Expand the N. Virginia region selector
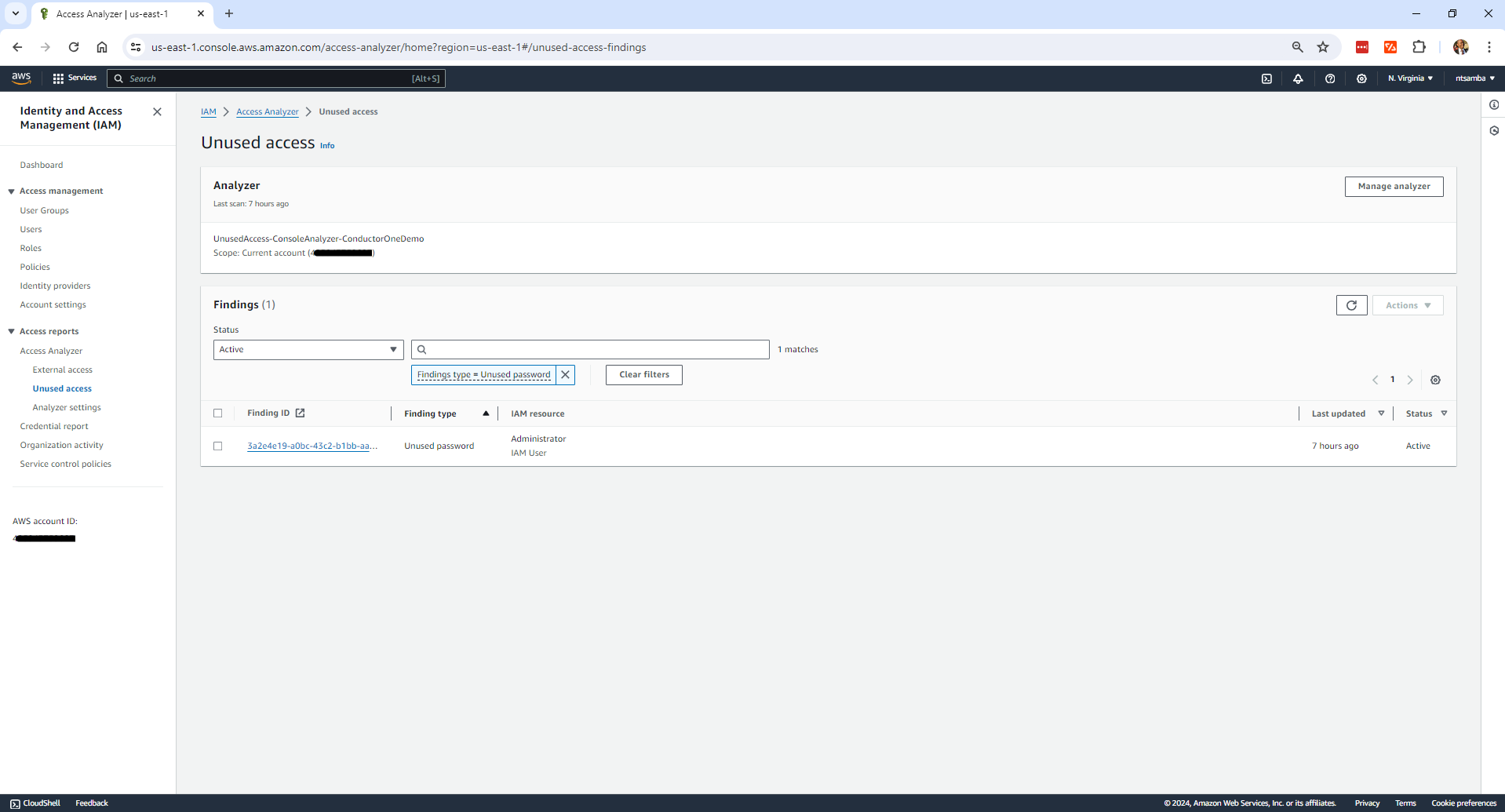 [x=1410, y=78]
